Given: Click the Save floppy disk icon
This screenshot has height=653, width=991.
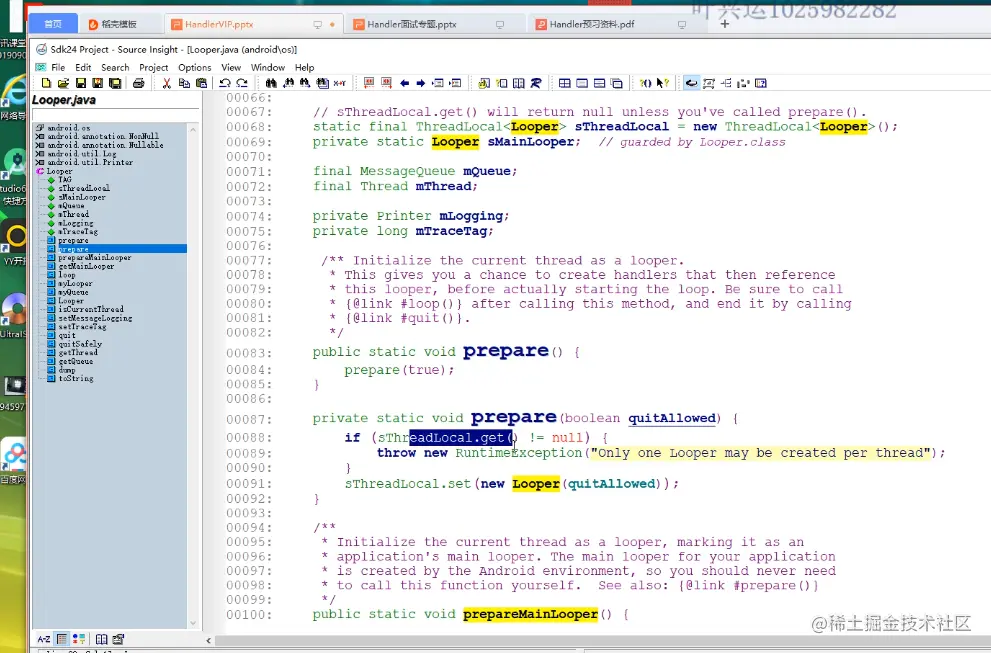Looking at the screenshot, I should pyautogui.click(x=80, y=83).
